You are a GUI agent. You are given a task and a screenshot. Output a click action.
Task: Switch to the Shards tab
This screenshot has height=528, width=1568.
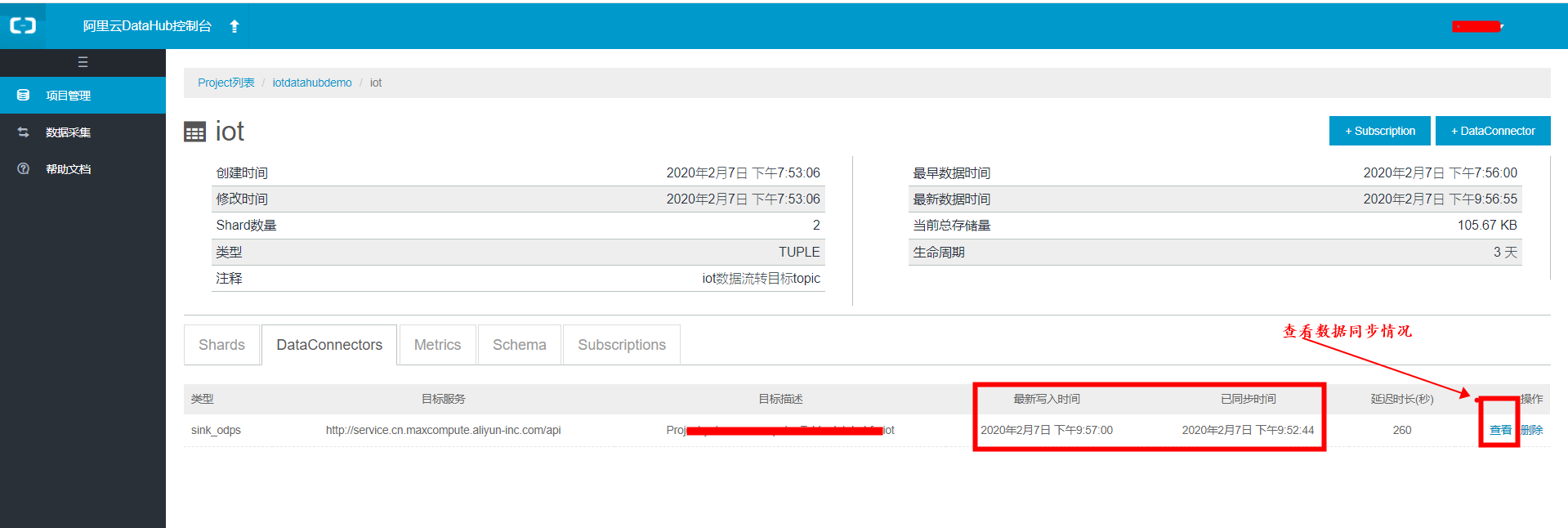click(221, 345)
